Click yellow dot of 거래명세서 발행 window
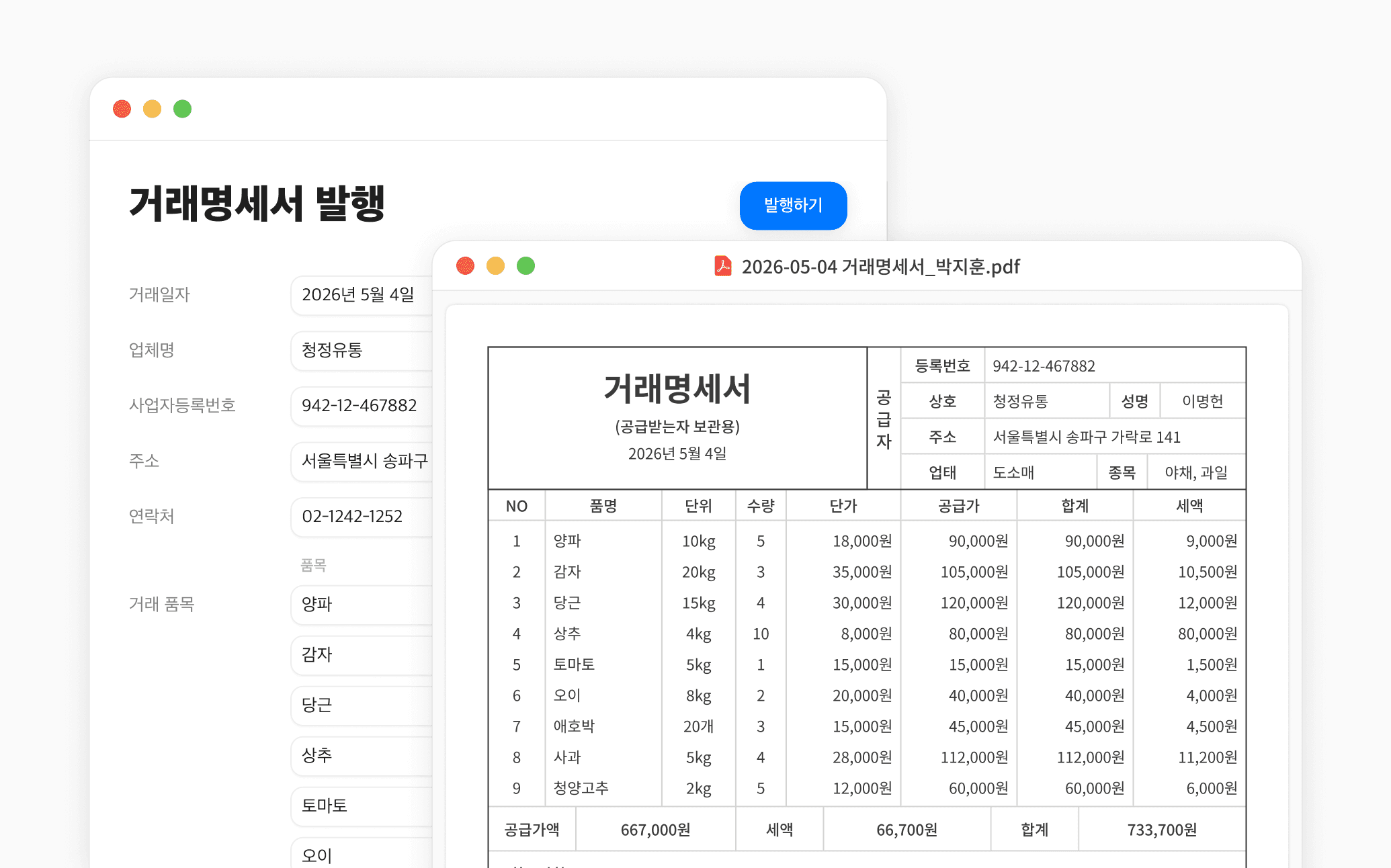This screenshot has width=1391, height=868. [152, 109]
